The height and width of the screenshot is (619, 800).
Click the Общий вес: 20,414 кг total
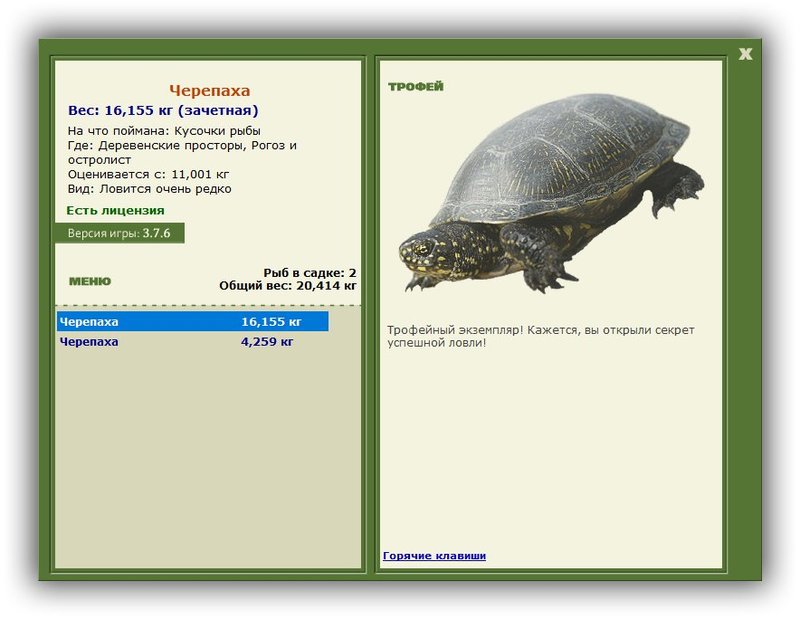click(288, 286)
